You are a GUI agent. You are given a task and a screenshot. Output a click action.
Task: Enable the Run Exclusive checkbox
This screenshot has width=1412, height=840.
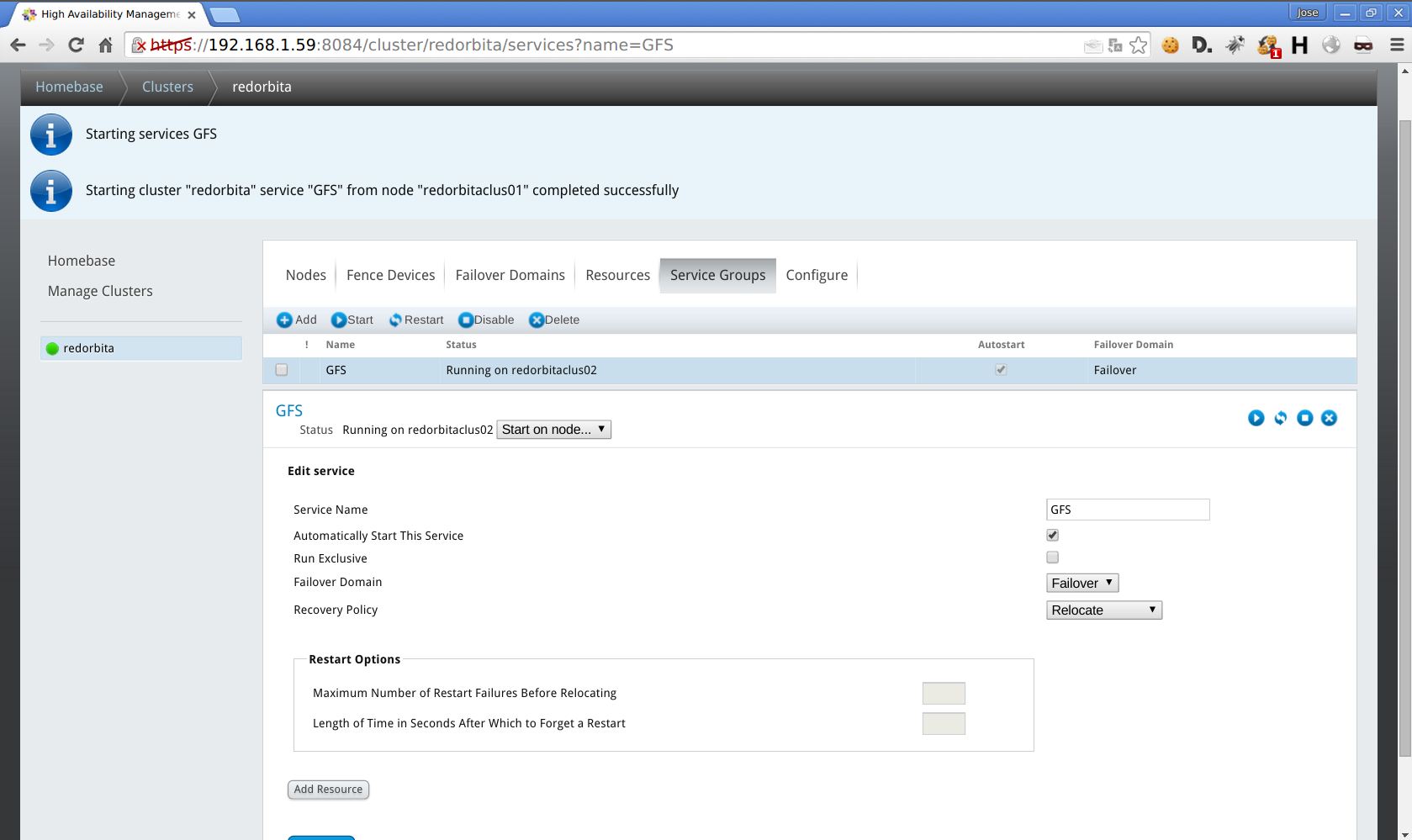[1052, 557]
